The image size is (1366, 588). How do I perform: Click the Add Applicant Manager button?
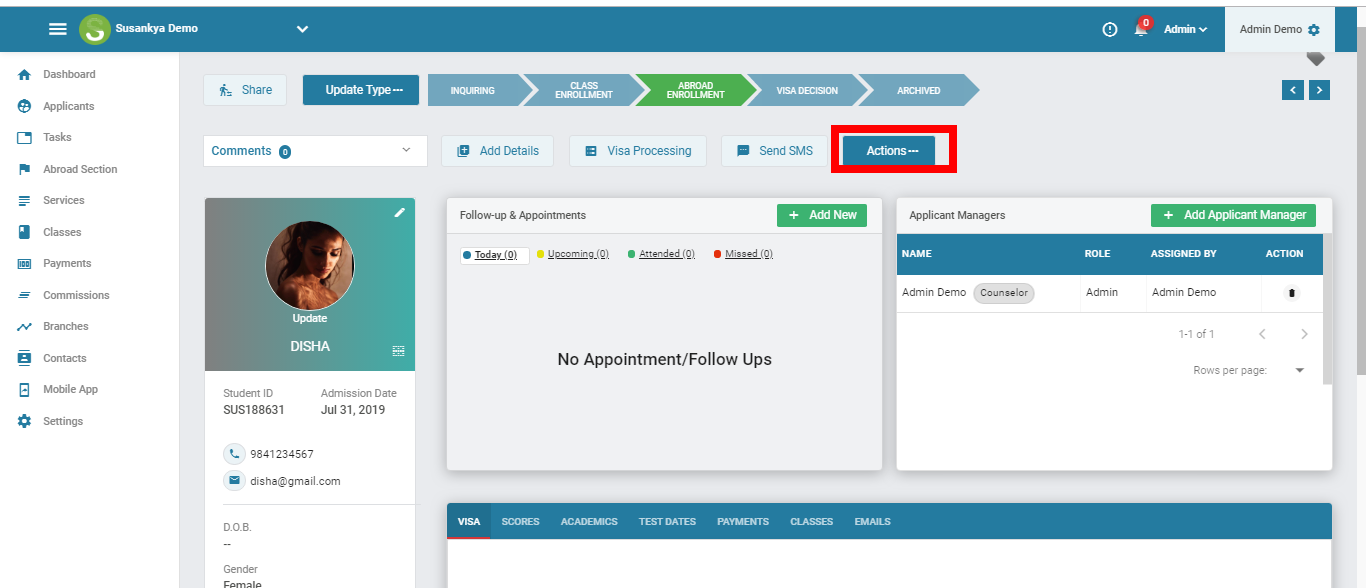click(x=1233, y=215)
